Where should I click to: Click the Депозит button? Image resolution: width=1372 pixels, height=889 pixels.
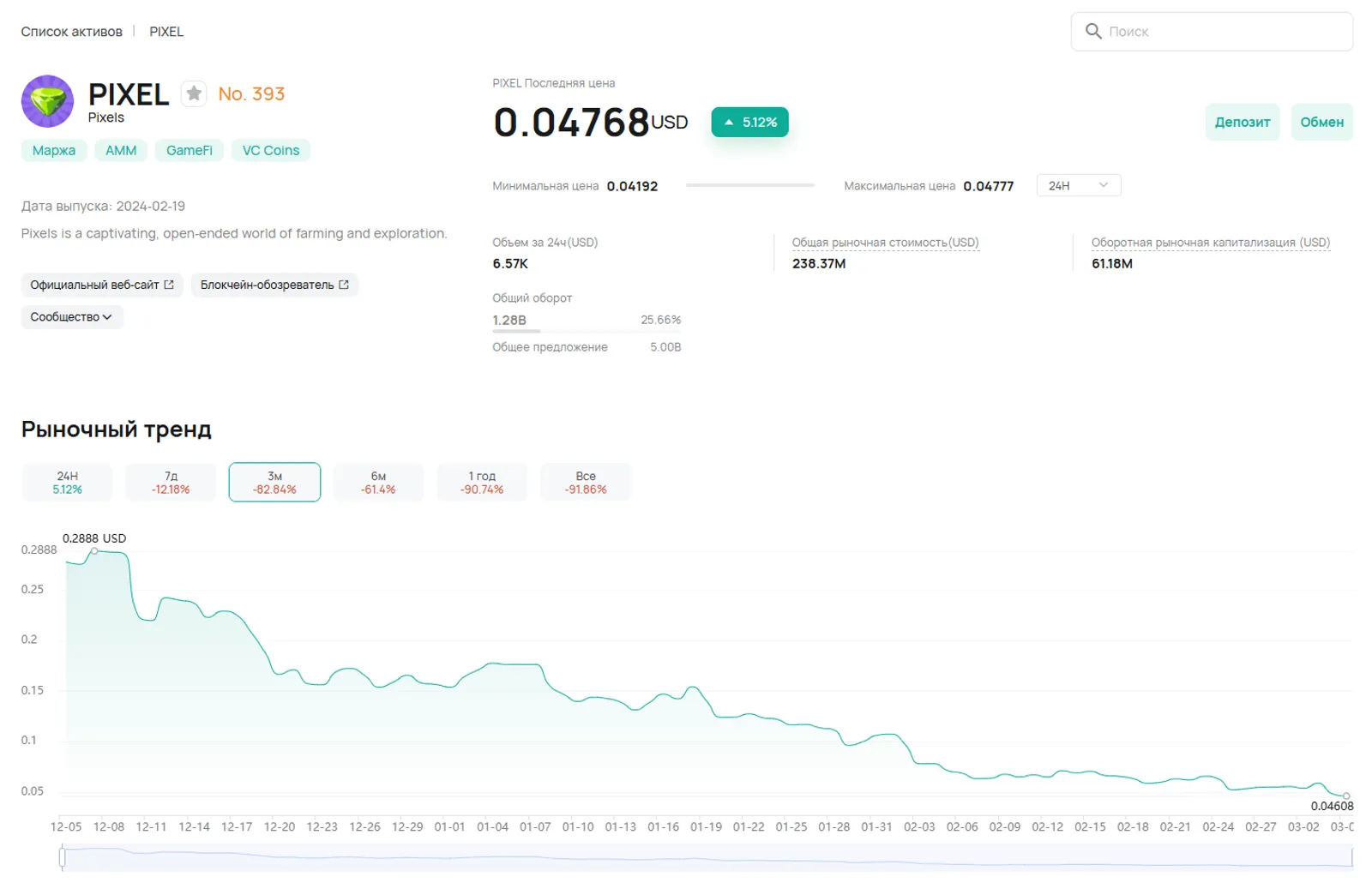[x=1243, y=122]
